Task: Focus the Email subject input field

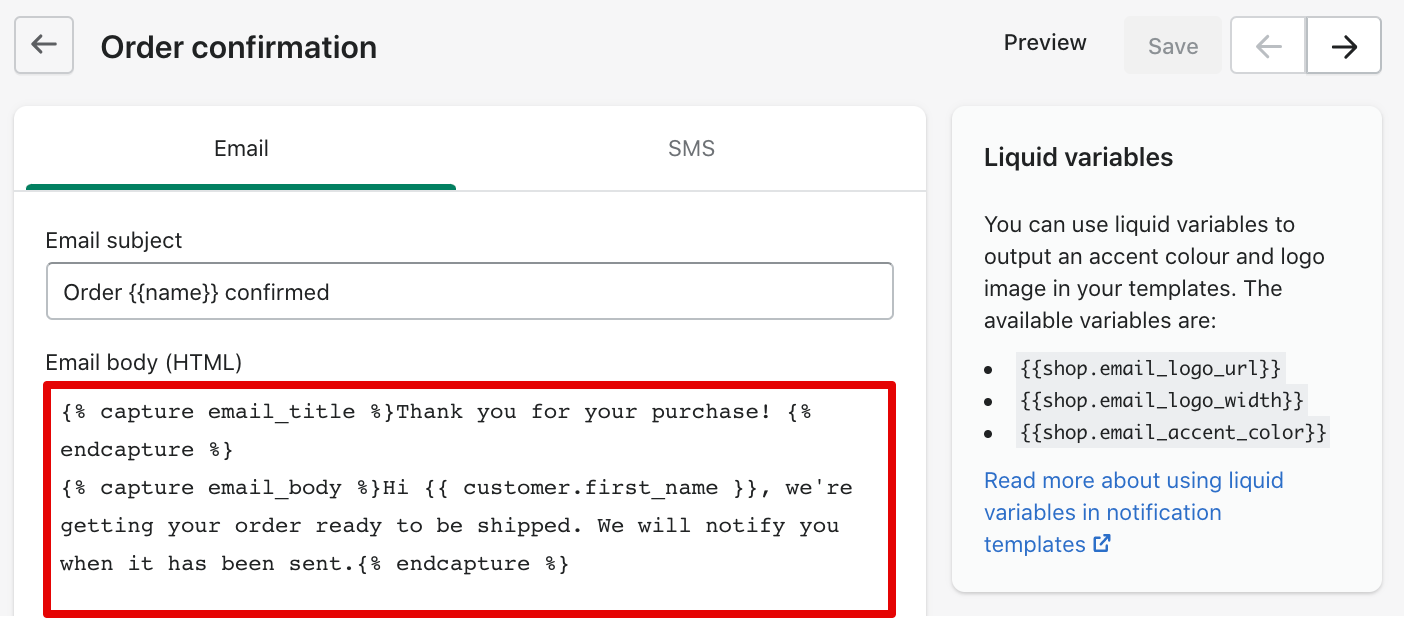Action: point(469,292)
